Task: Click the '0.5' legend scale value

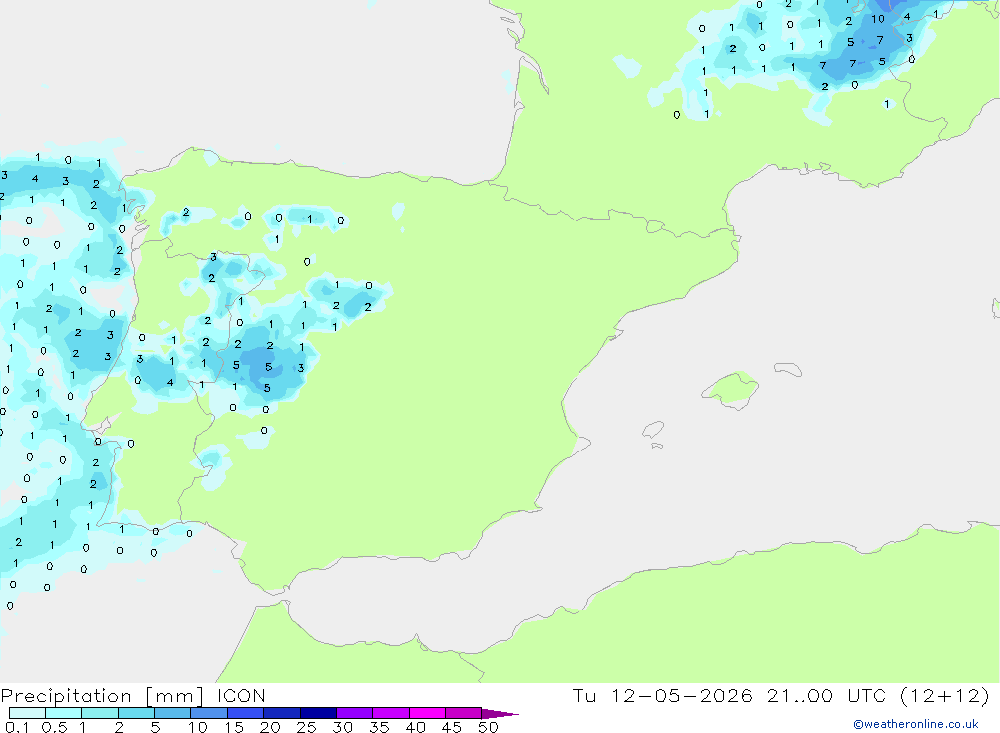Action: 54,727
